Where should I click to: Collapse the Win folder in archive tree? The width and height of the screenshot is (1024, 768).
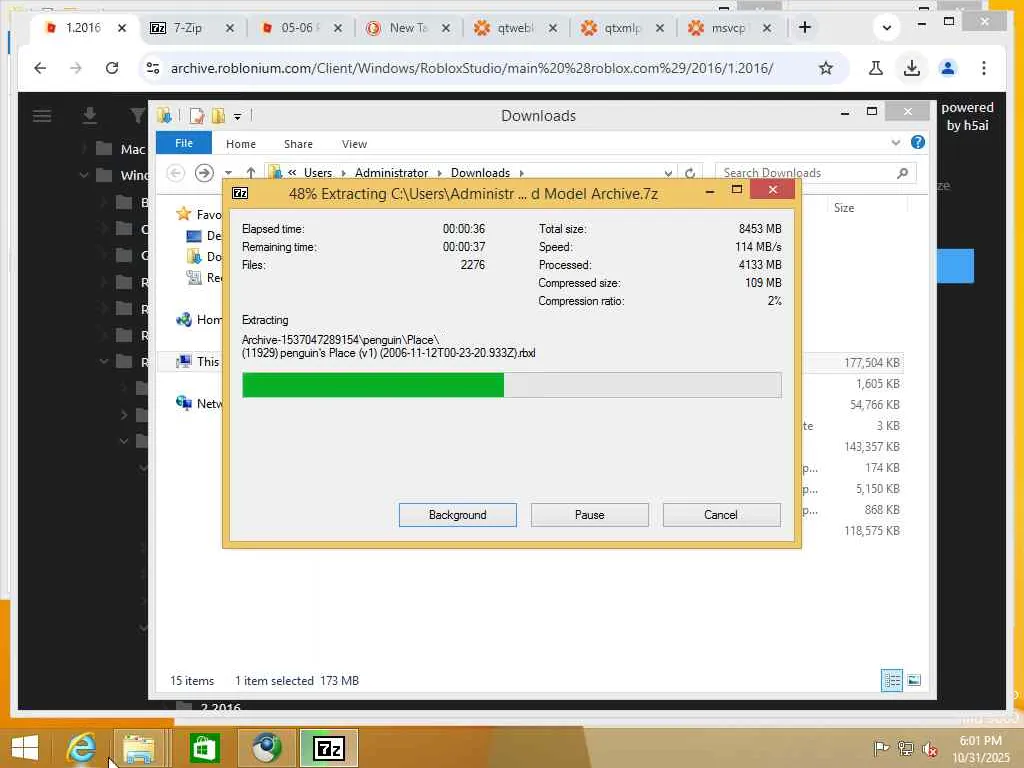tap(84, 175)
